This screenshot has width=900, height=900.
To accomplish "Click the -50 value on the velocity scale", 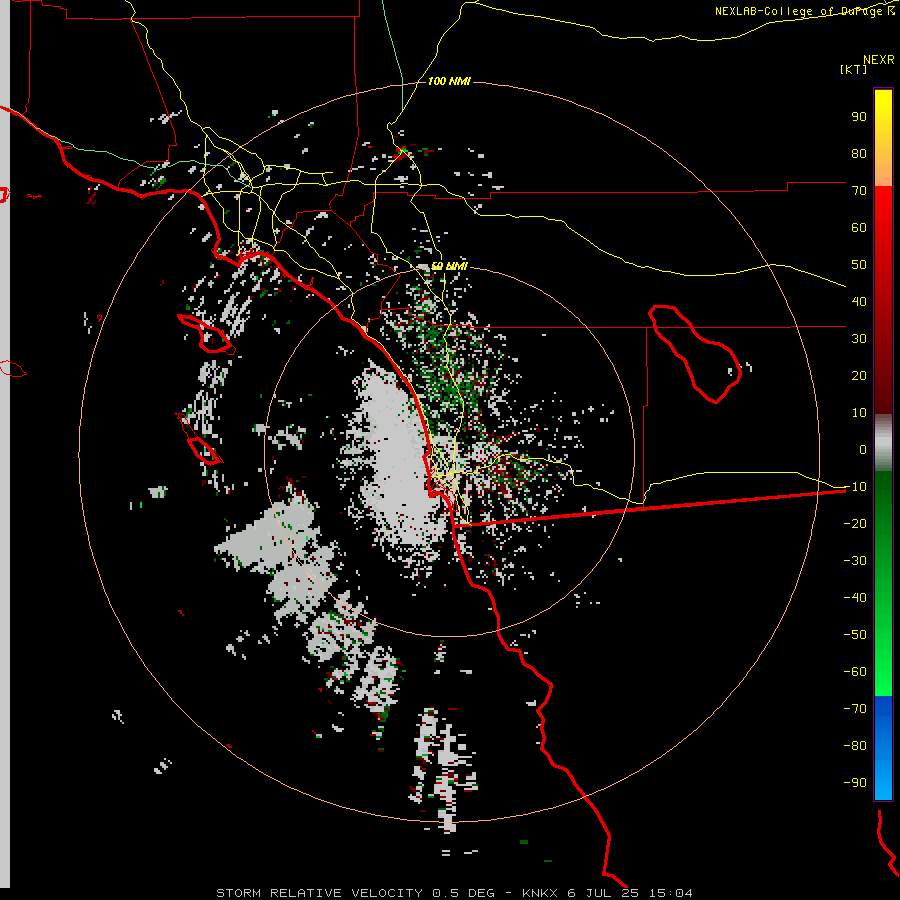I will click(855, 635).
